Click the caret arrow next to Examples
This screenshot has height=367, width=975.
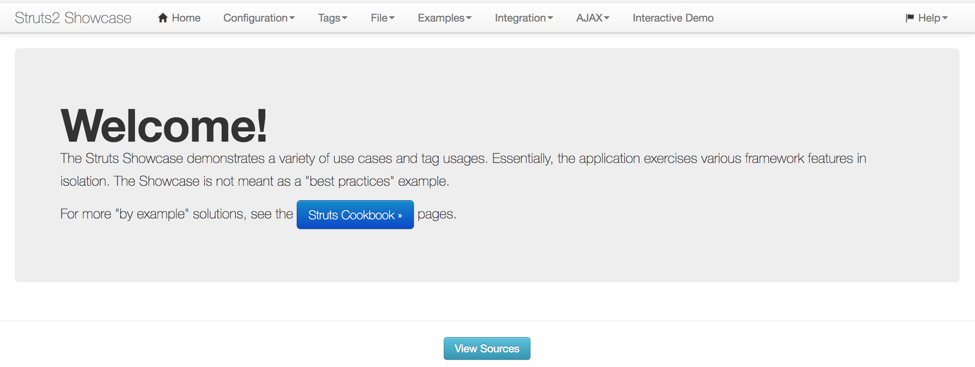pyautogui.click(x=468, y=19)
